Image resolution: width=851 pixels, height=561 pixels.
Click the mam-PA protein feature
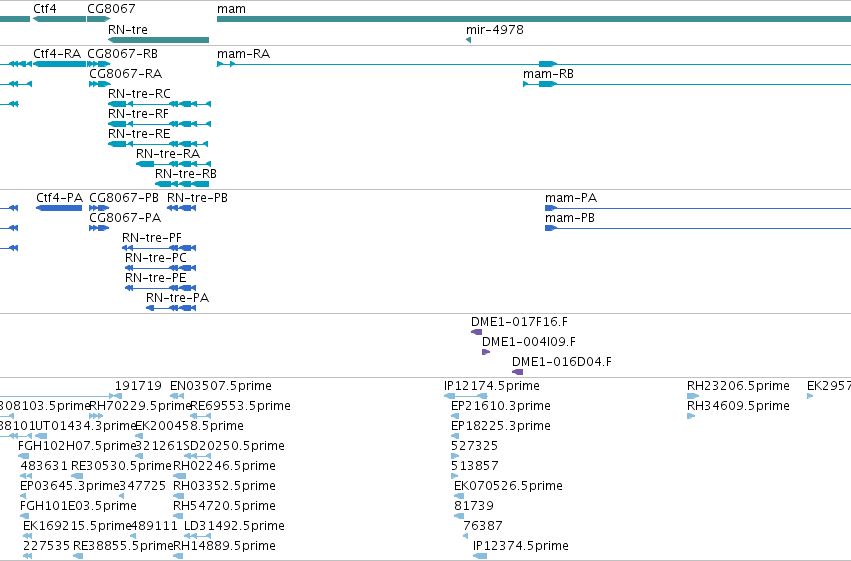tap(698, 208)
